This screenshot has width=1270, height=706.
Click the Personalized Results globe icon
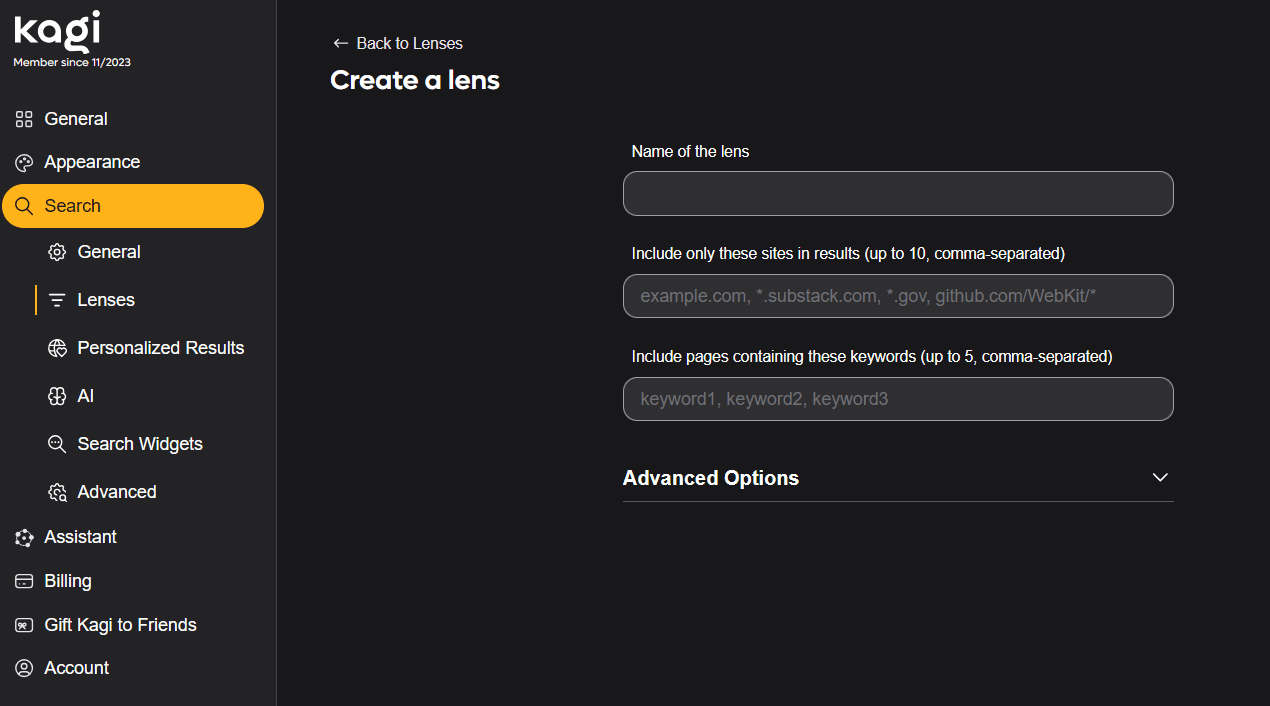point(57,348)
